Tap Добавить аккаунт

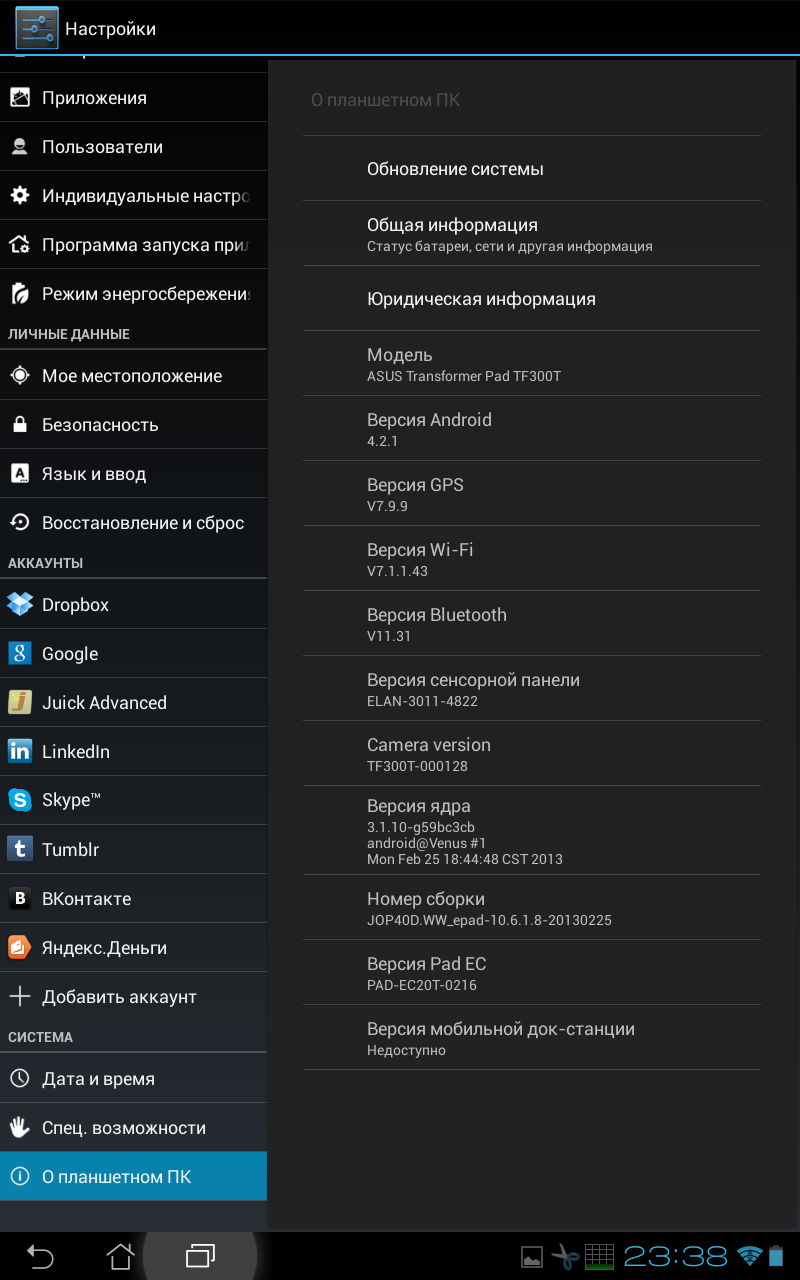point(119,997)
